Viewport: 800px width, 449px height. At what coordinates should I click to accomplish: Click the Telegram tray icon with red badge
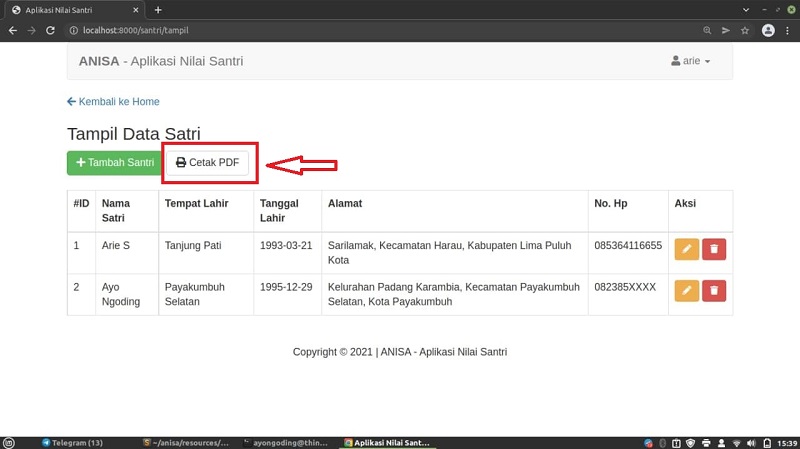tap(648, 443)
